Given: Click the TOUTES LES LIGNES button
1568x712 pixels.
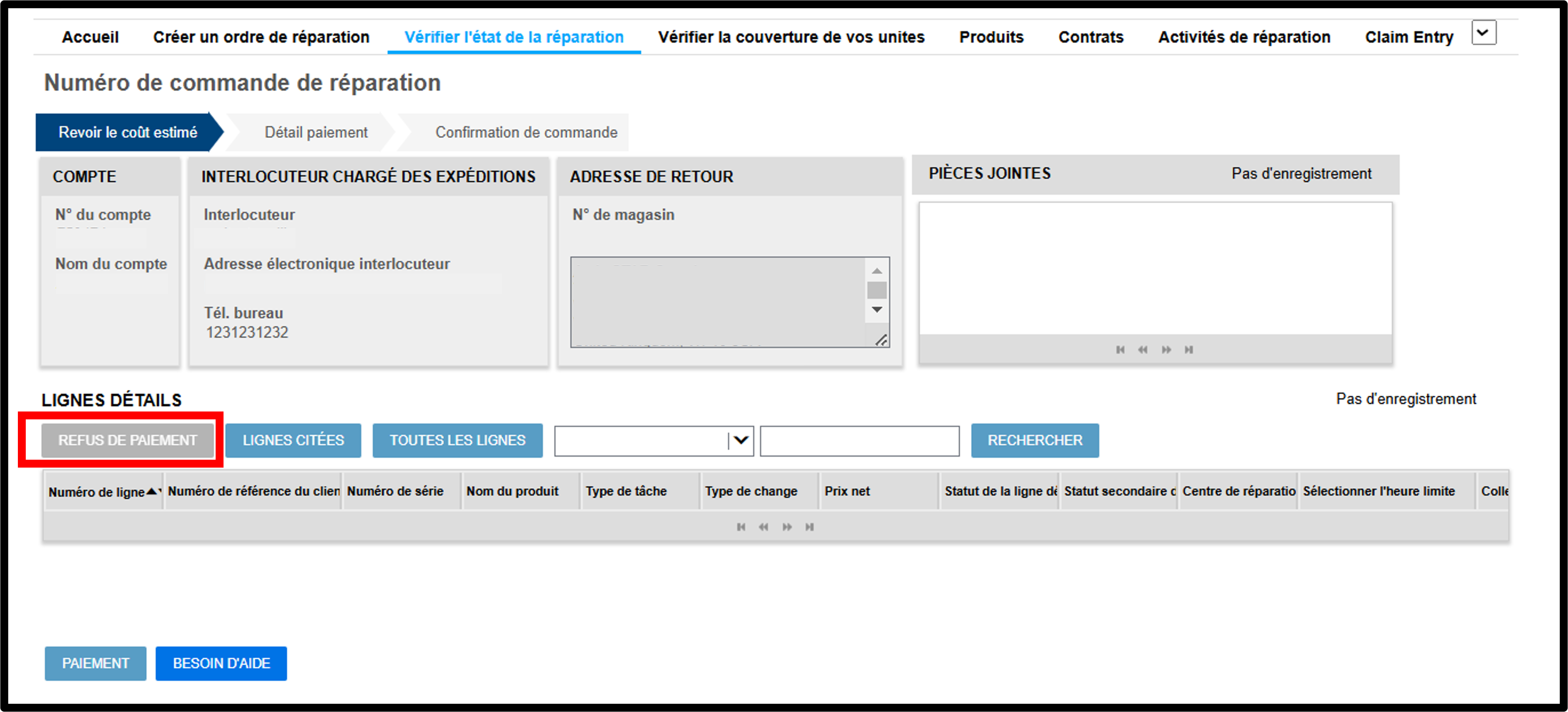Looking at the screenshot, I should click(457, 440).
